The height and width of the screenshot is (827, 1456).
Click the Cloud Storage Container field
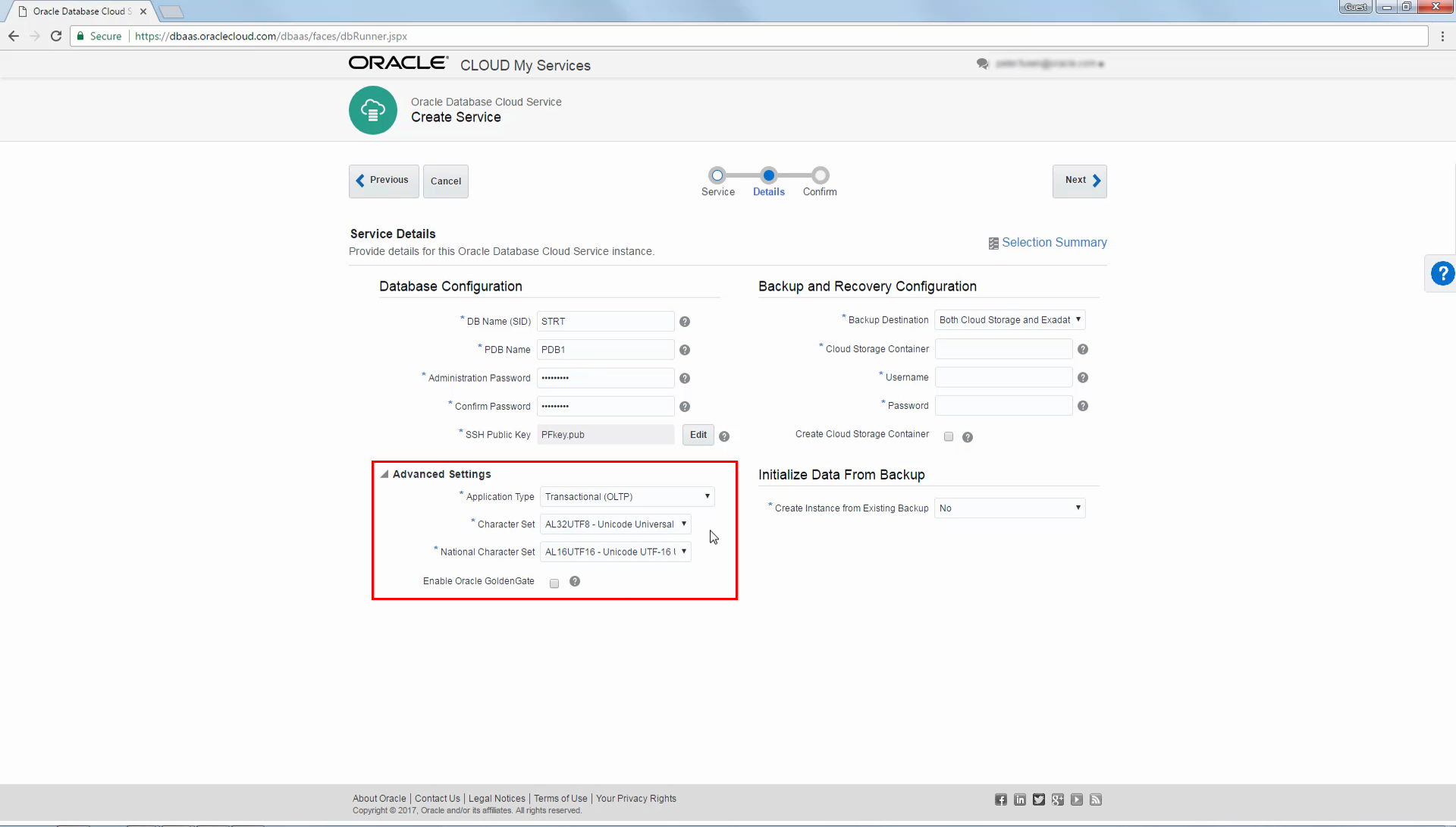click(x=1003, y=349)
